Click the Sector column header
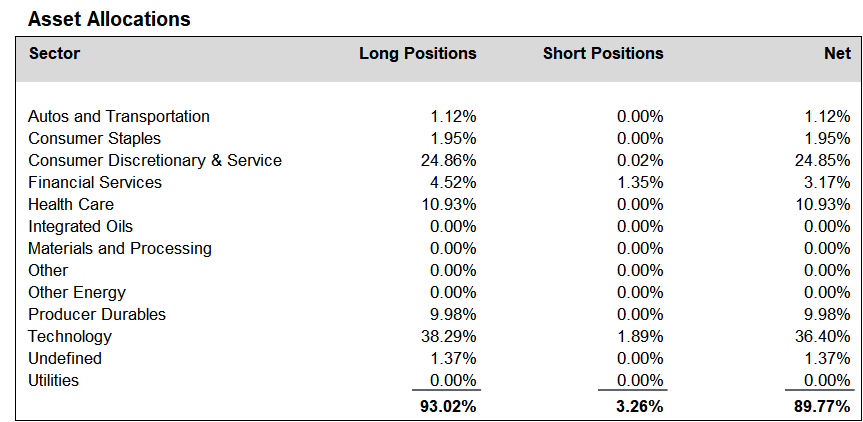This screenshot has height=422, width=863. click(54, 53)
